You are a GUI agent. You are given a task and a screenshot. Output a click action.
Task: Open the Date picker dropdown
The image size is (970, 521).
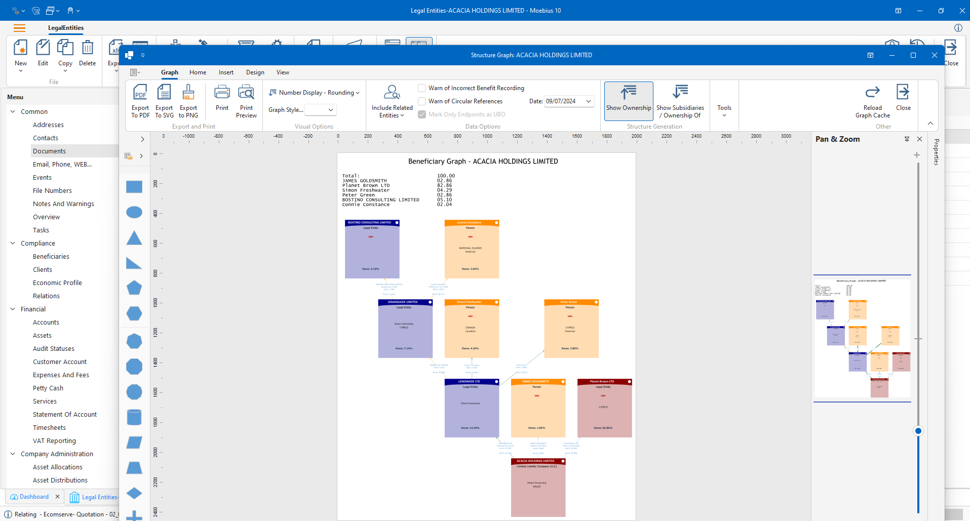coord(588,101)
